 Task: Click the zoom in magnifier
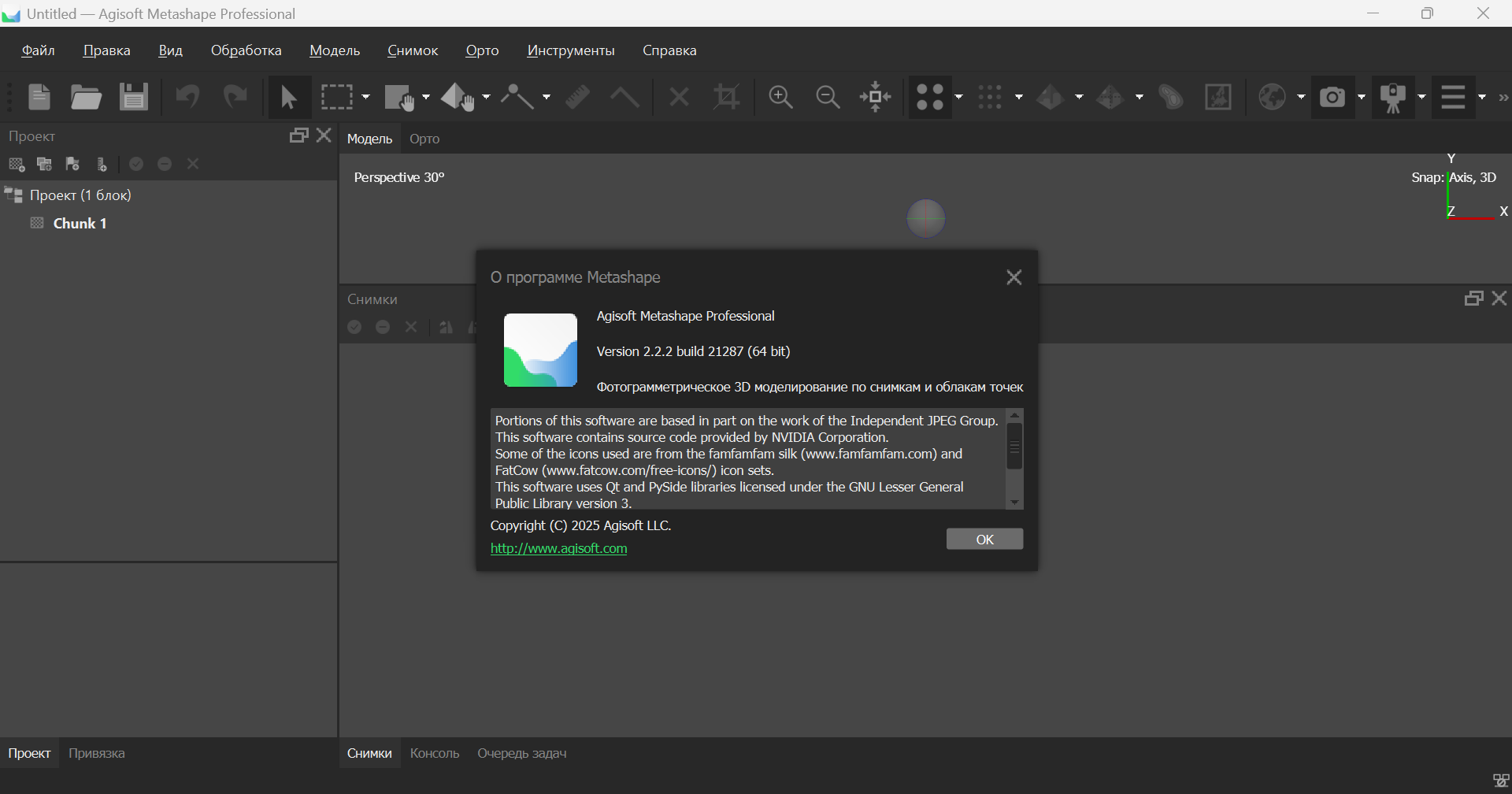click(x=780, y=97)
